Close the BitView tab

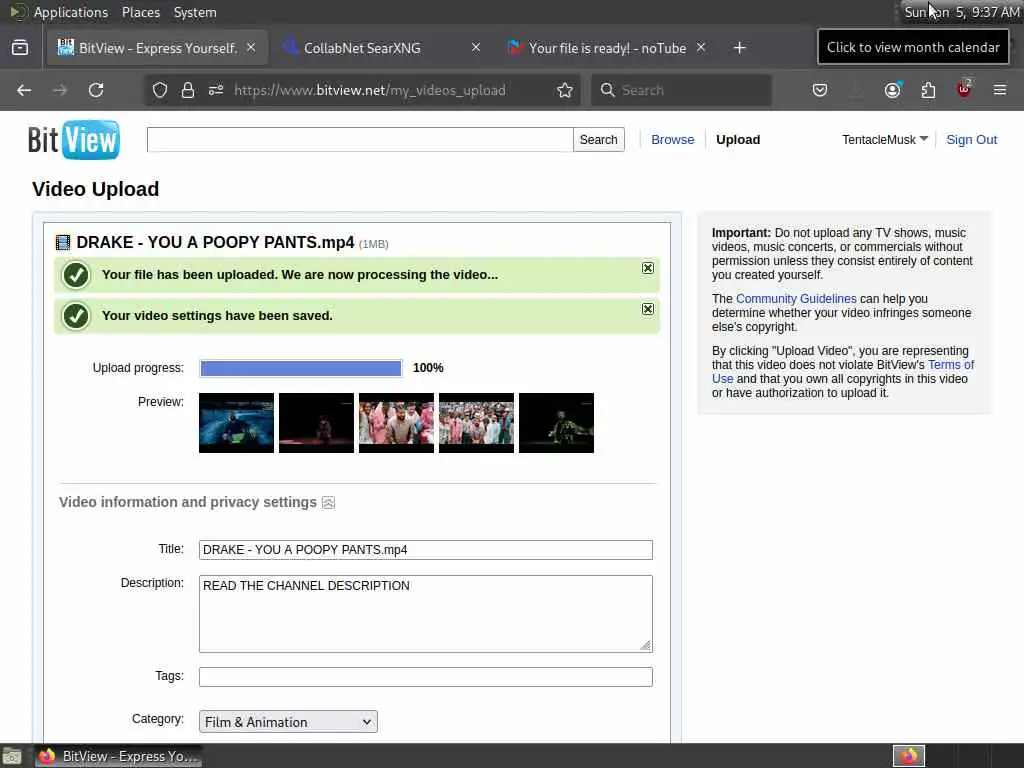[251, 48]
